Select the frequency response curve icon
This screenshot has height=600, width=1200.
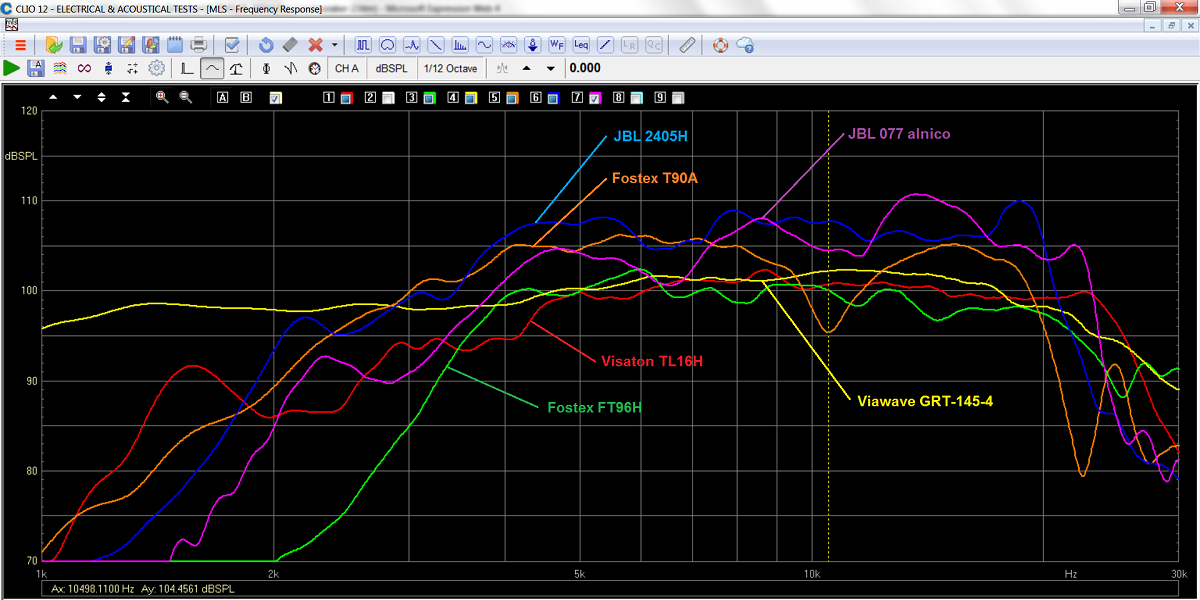(211, 68)
